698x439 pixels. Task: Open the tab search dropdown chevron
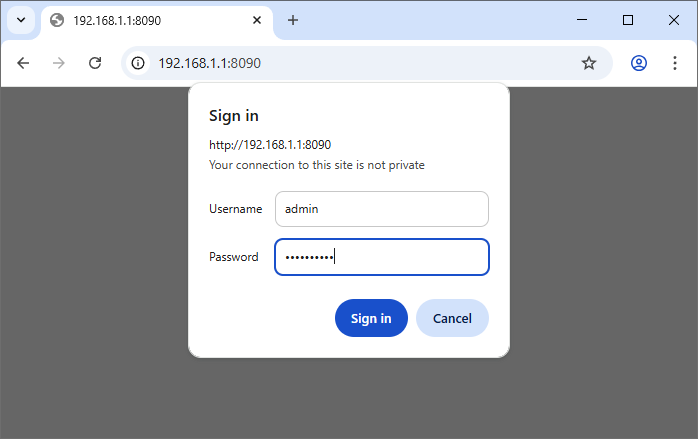pos(20,20)
